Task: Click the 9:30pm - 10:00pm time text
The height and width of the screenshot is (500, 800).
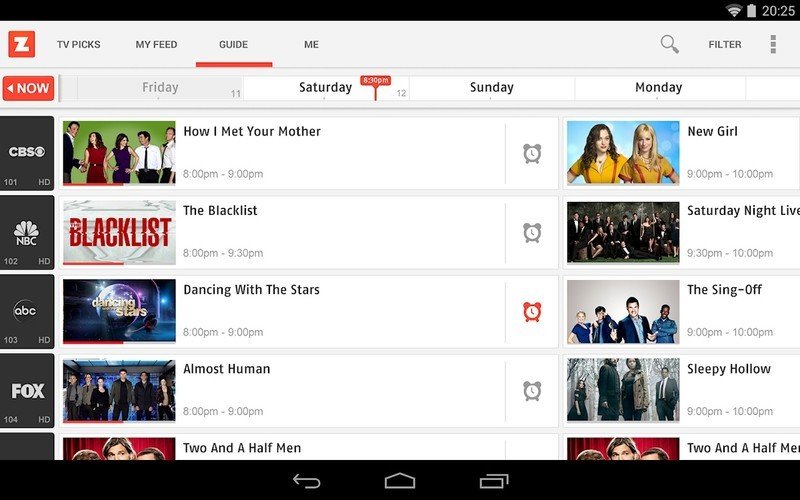Action: click(730, 253)
